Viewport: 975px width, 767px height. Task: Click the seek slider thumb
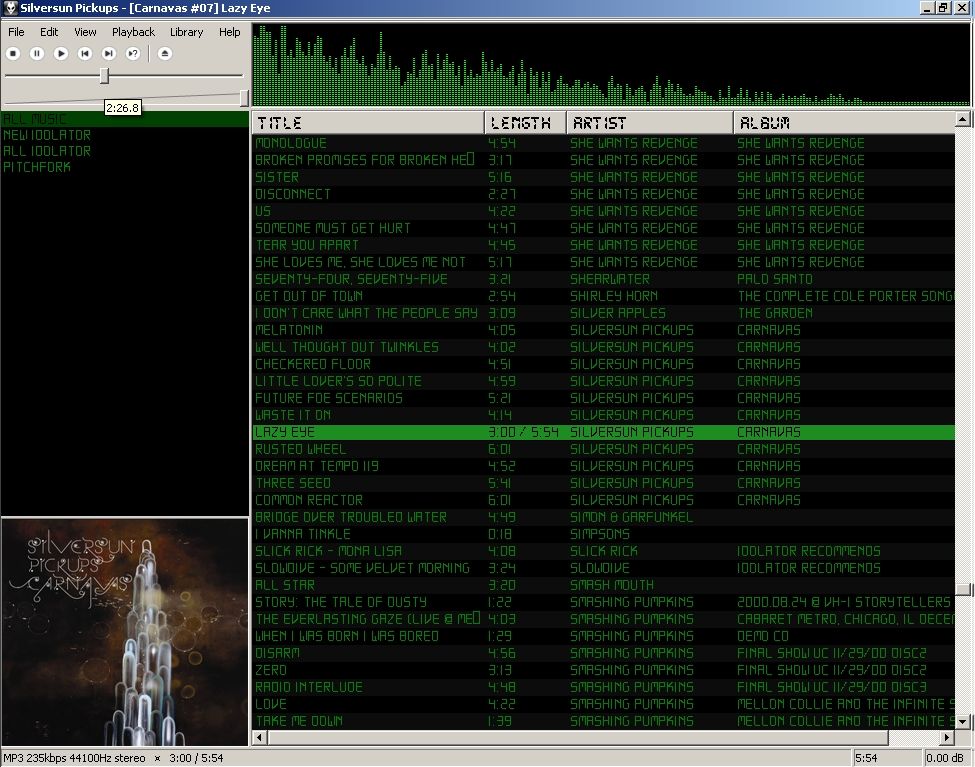click(x=104, y=76)
